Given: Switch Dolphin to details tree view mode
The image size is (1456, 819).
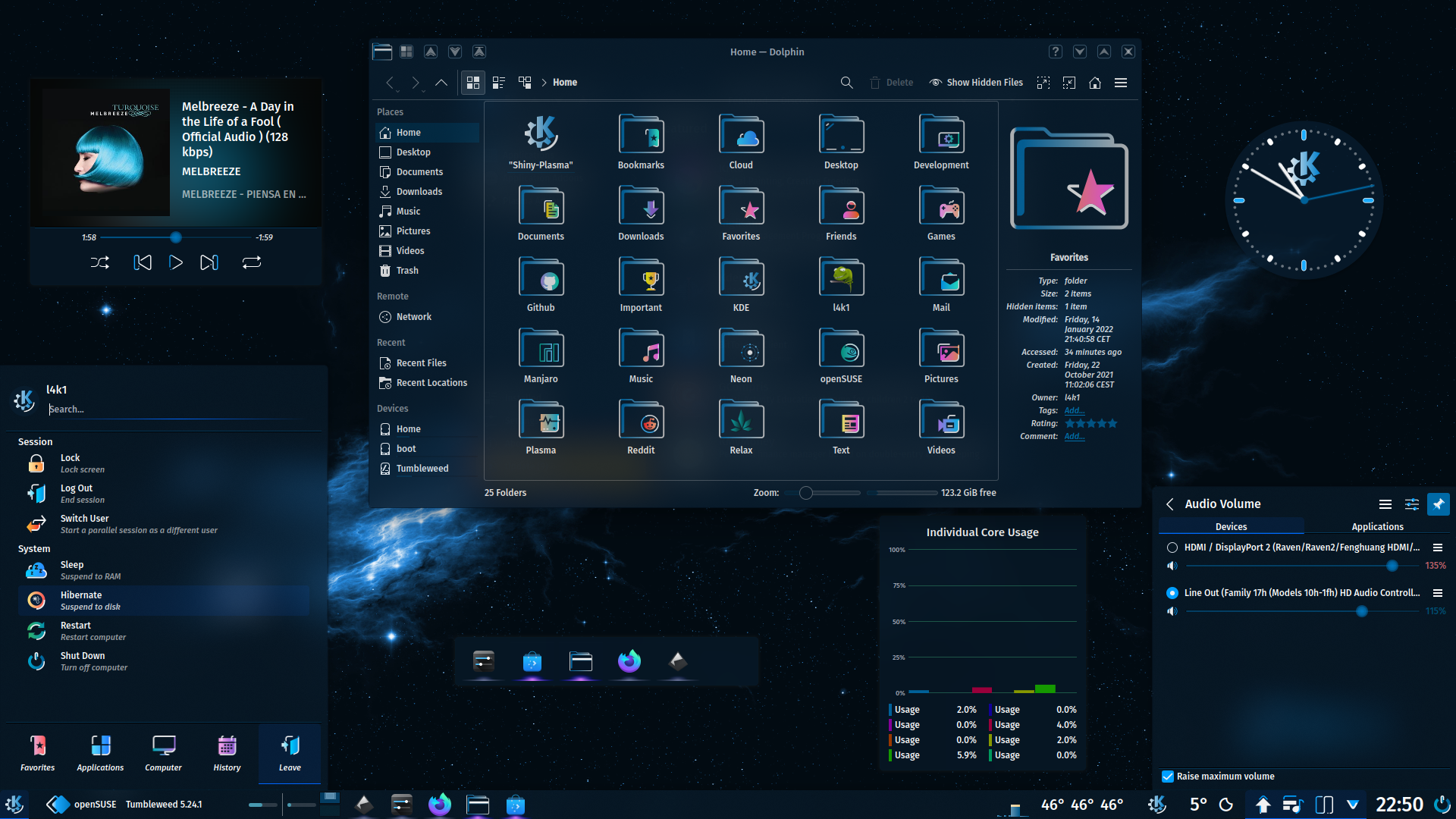Looking at the screenshot, I should [525, 83].
